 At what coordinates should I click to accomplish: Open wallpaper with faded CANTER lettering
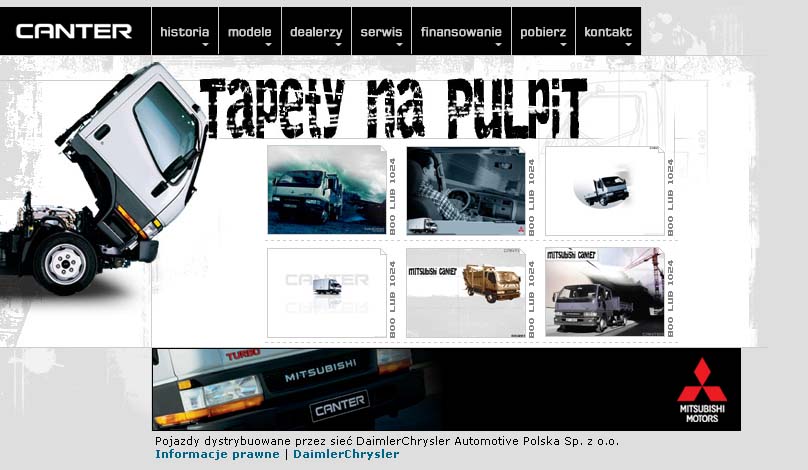(327, 293)
